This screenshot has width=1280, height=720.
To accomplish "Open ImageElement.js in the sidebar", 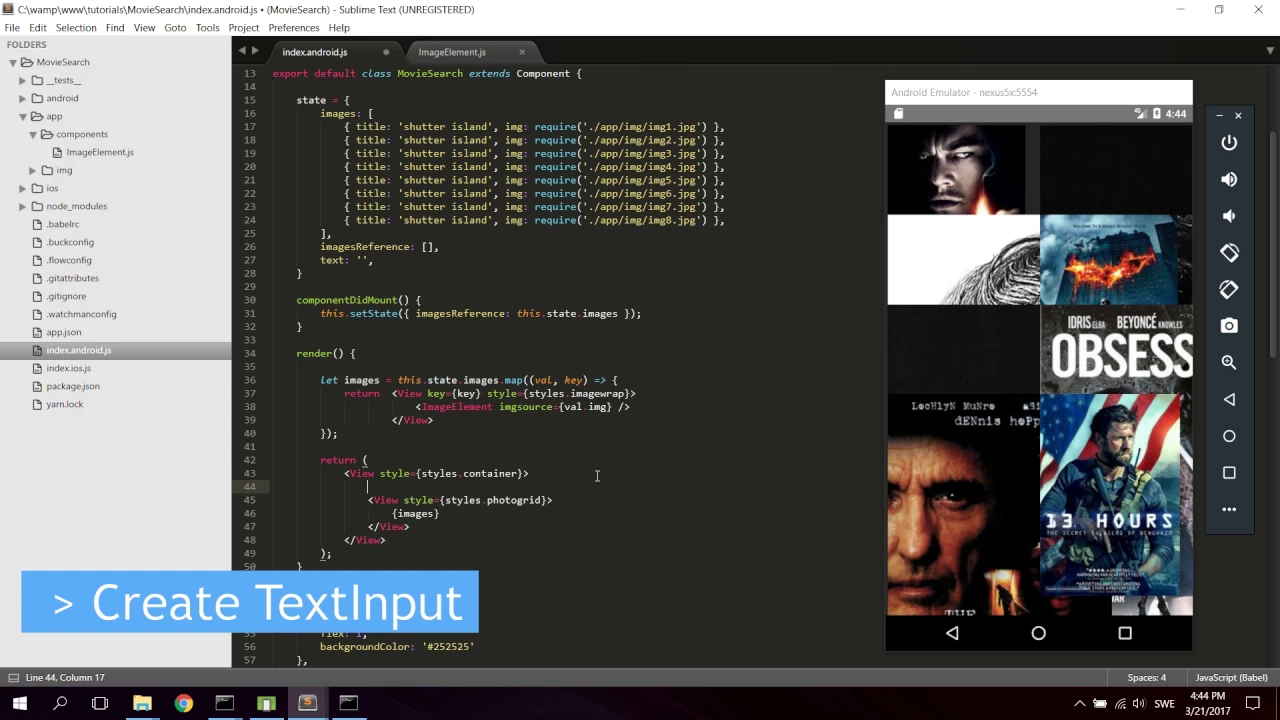I will coord(100,152).
